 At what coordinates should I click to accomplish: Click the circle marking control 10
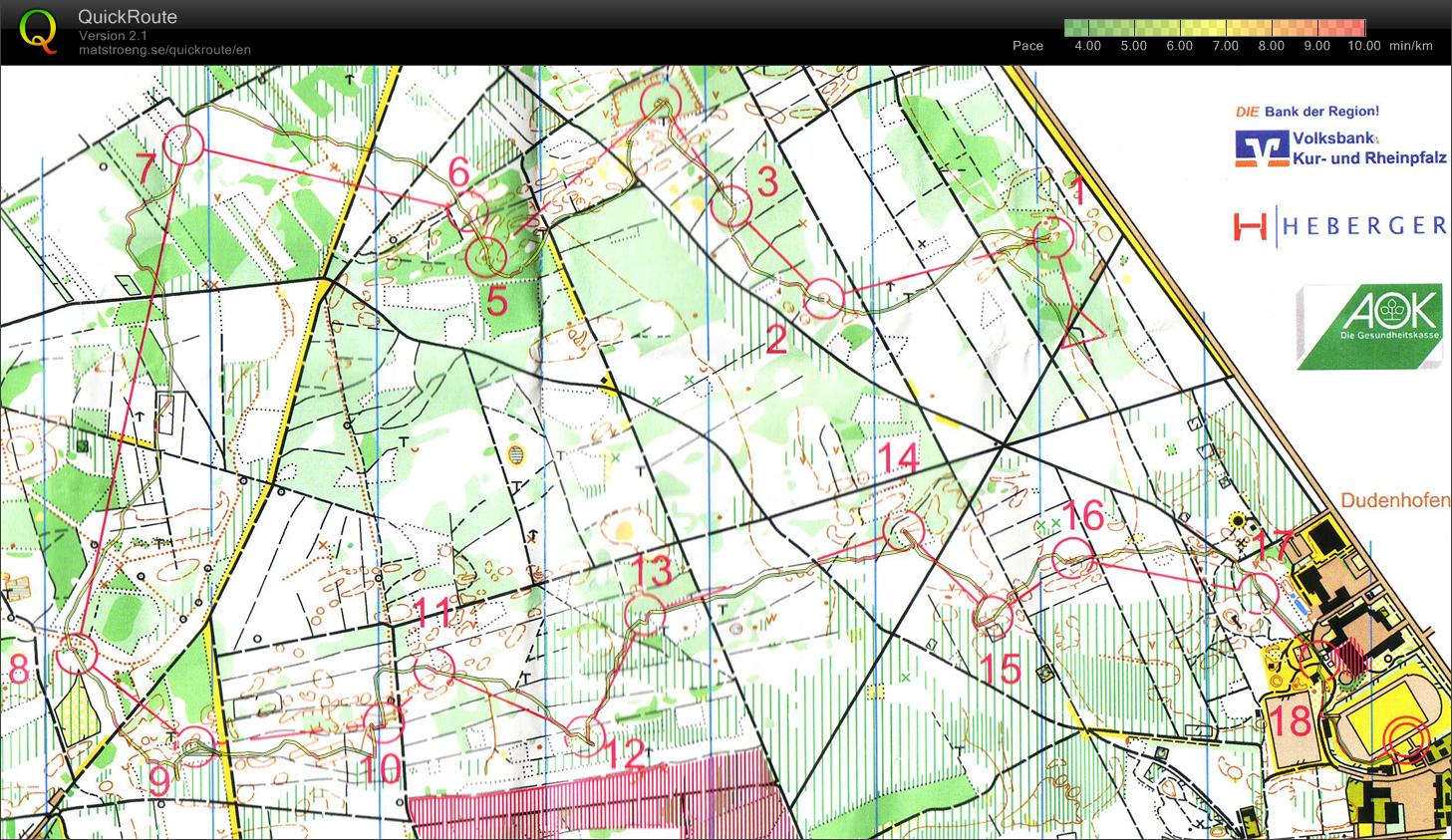(383, 722)
